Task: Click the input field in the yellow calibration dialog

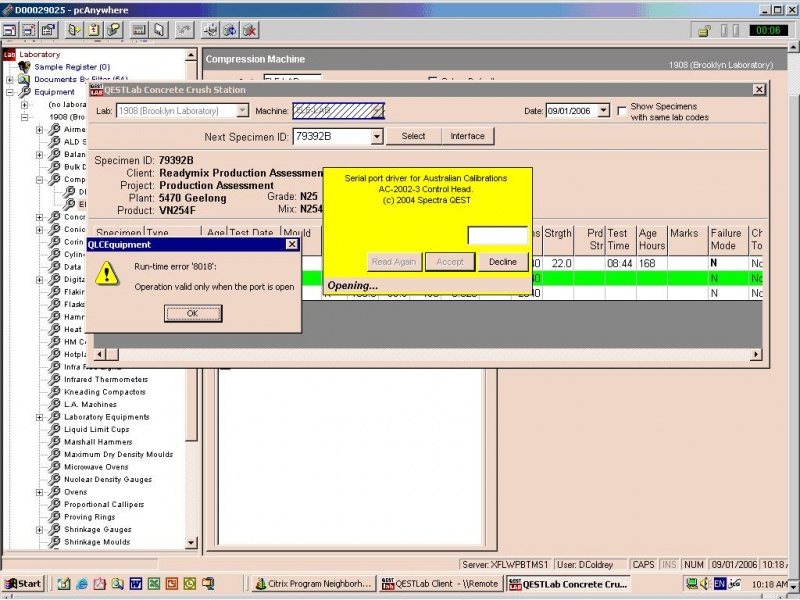Action: 497,233
